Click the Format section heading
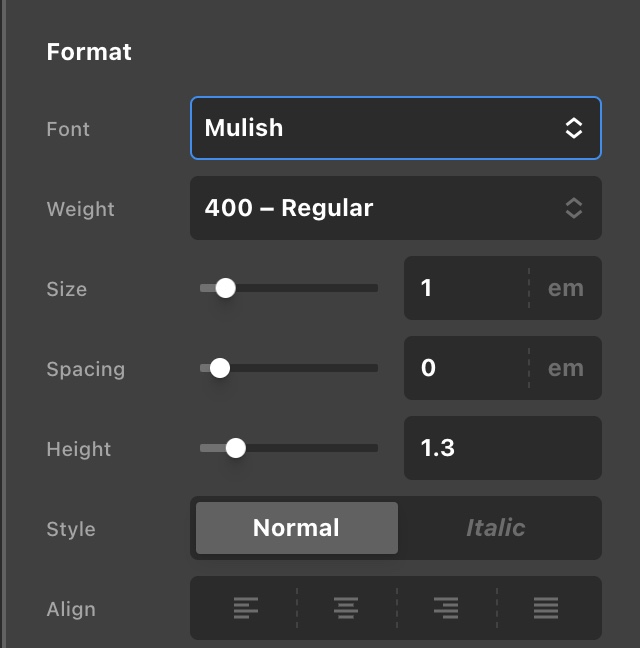The height and width of the screenshot is (648, 640). tap(89, 52)
